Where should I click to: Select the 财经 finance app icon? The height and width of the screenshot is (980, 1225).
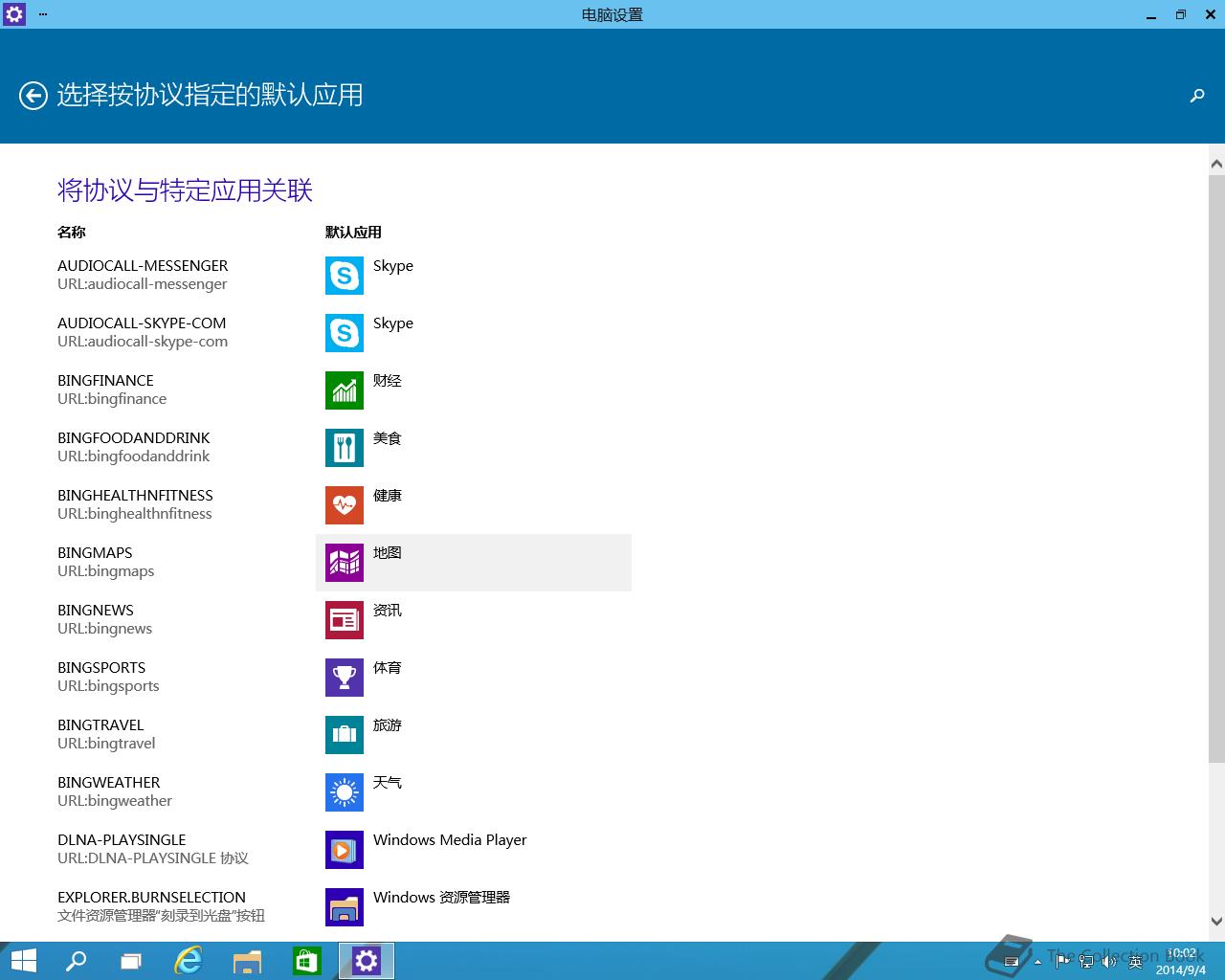coord(345,390)
